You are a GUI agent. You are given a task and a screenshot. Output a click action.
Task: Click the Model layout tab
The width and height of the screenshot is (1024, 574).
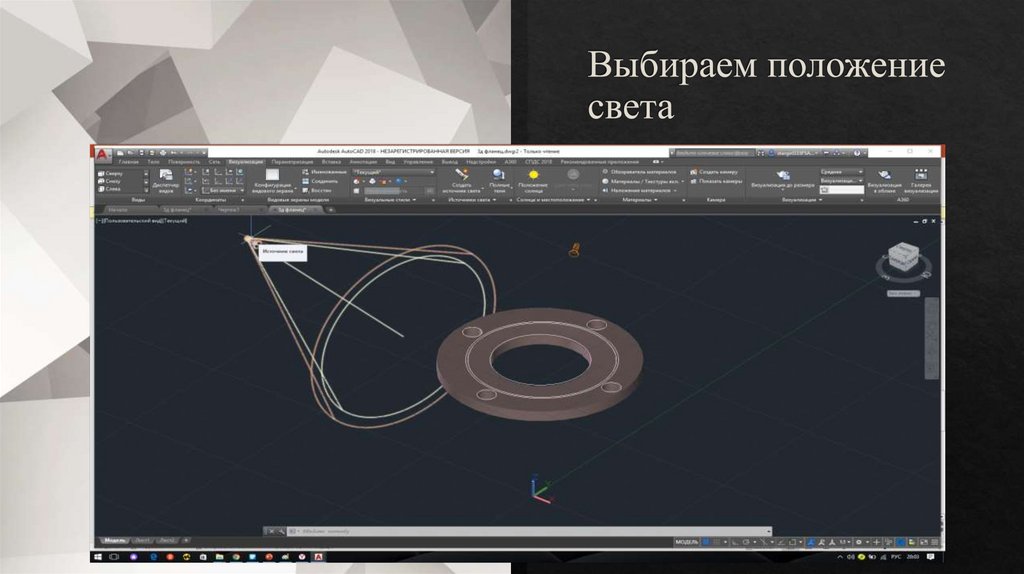(114, 540)
